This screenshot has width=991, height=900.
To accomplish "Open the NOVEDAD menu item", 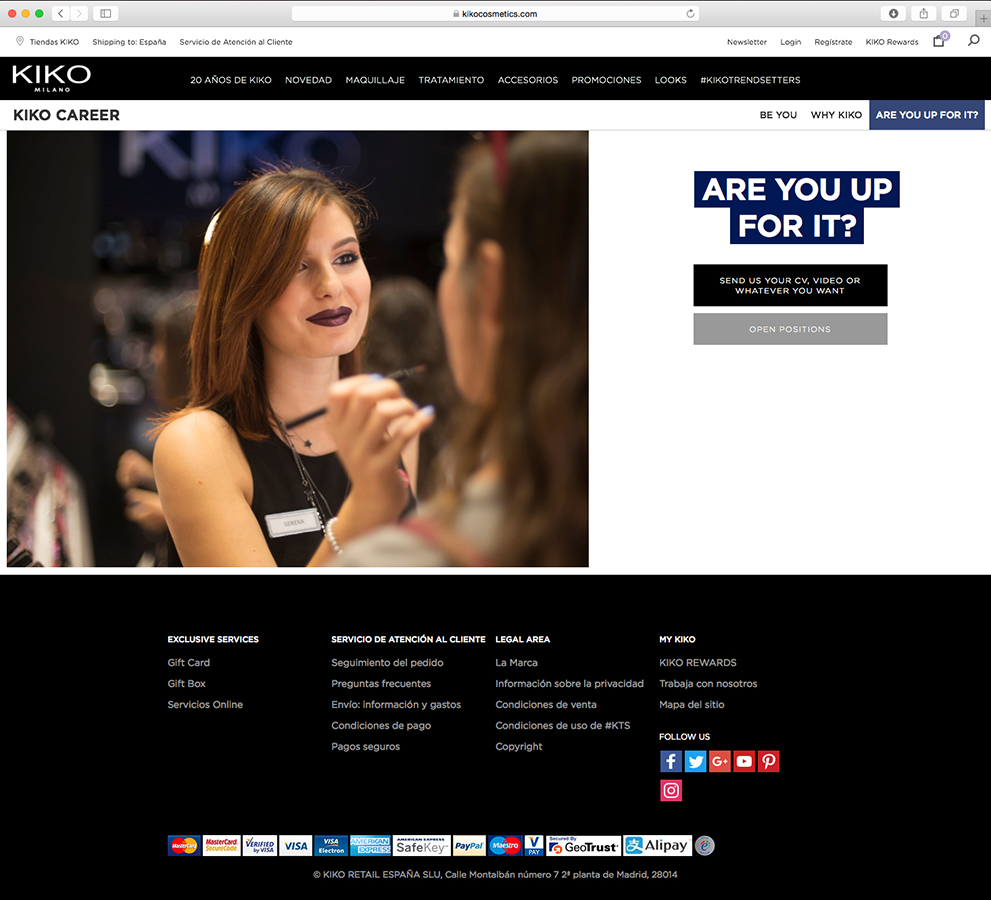I will 308,80.
